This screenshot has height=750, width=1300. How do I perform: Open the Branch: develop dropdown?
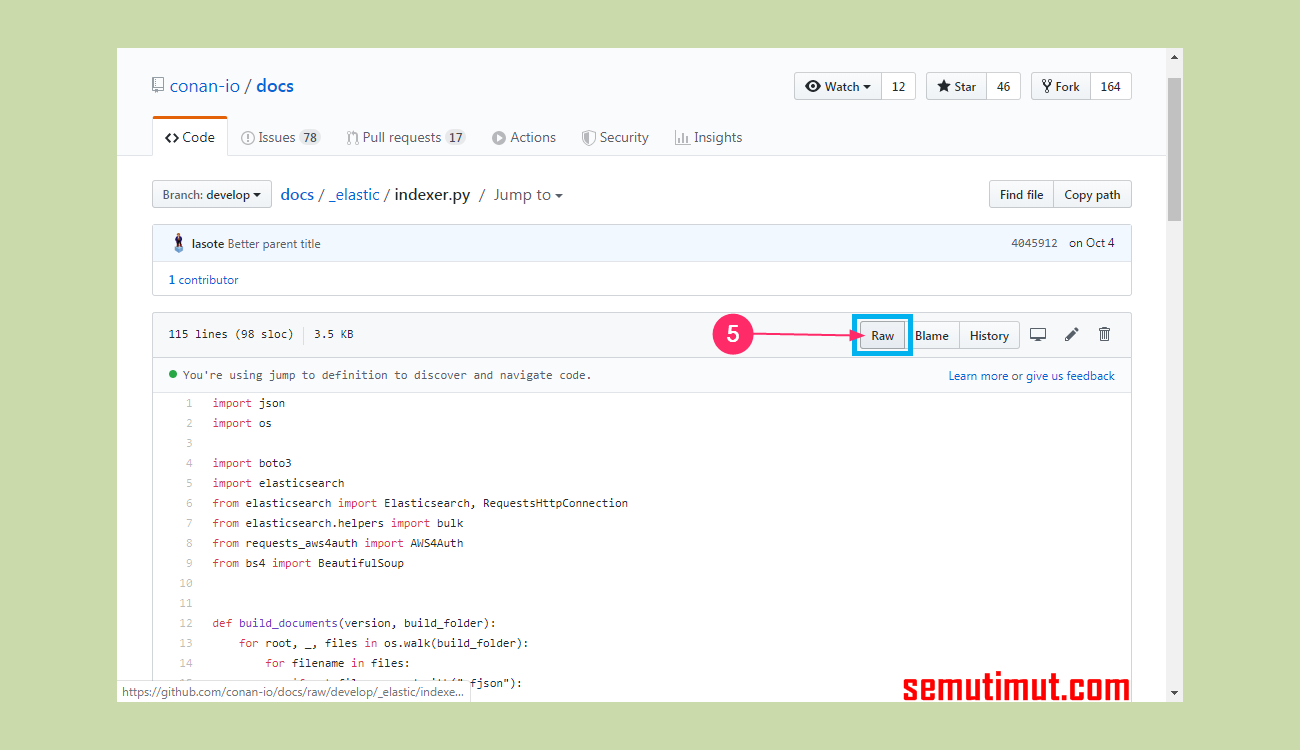coord(211,194)
